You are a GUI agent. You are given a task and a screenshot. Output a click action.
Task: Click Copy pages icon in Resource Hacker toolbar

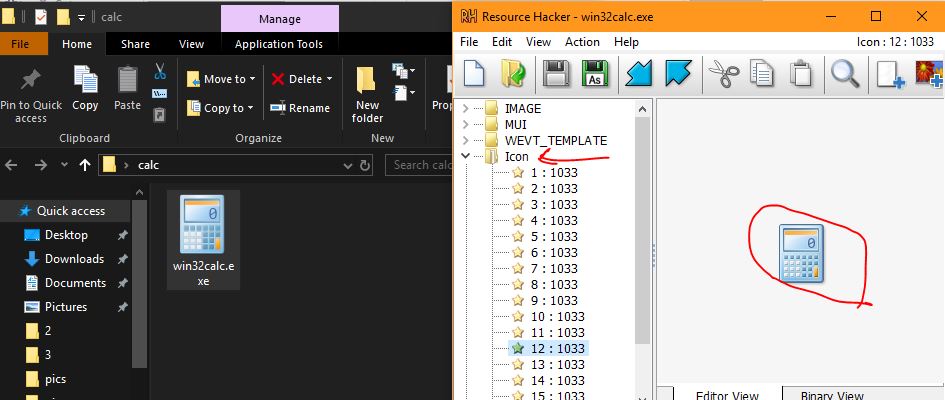coord(762,74)
